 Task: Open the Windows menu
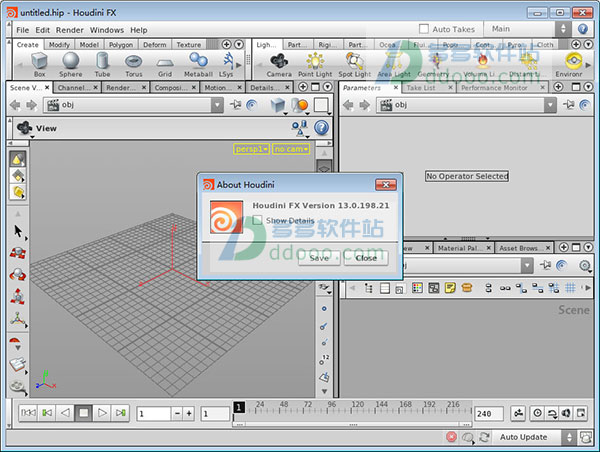coord(107,30)
